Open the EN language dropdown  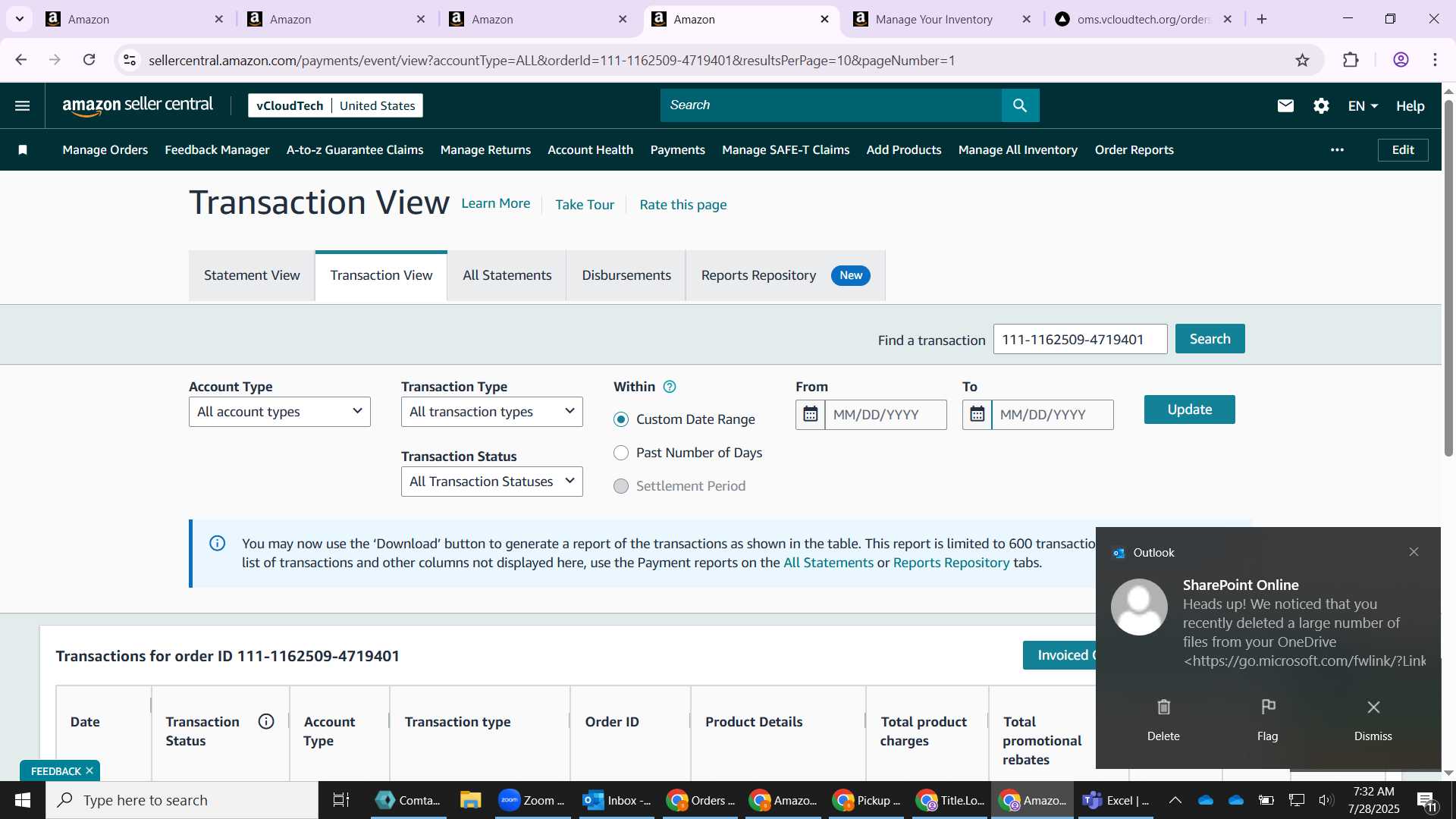click(x=1363, y=106)
